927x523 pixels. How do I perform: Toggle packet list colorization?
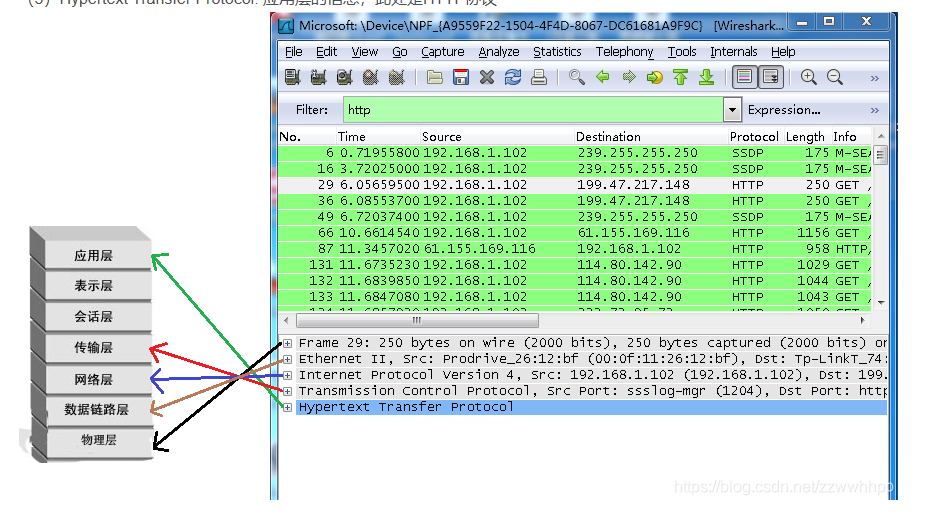(744, 77)
